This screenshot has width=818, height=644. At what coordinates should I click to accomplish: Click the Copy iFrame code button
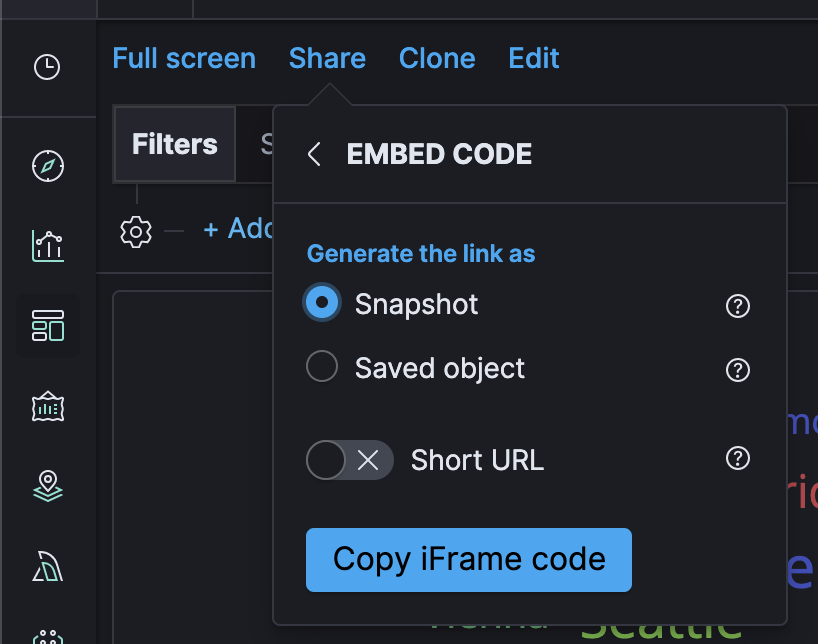468,560
